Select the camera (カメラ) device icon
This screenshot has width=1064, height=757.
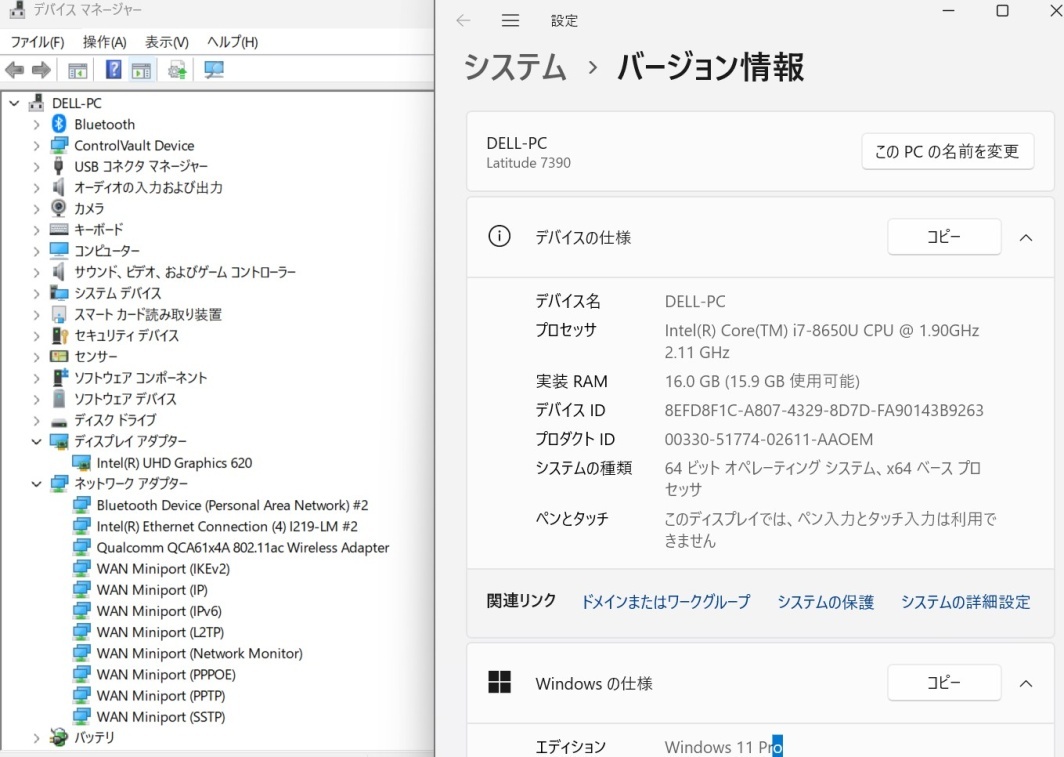(x=59, y=208)
